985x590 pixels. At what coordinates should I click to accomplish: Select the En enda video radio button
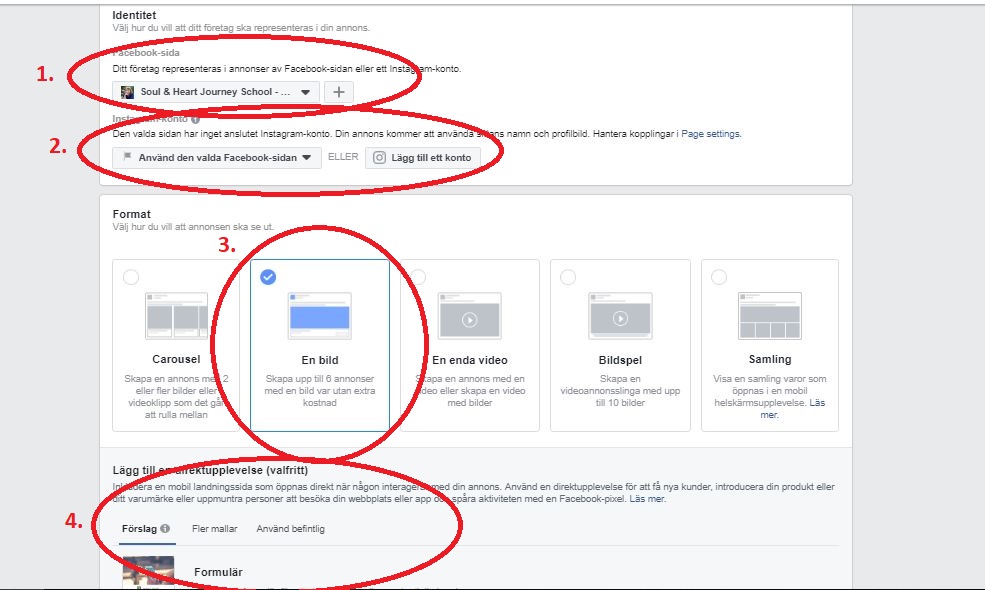[x=419, y=277]
